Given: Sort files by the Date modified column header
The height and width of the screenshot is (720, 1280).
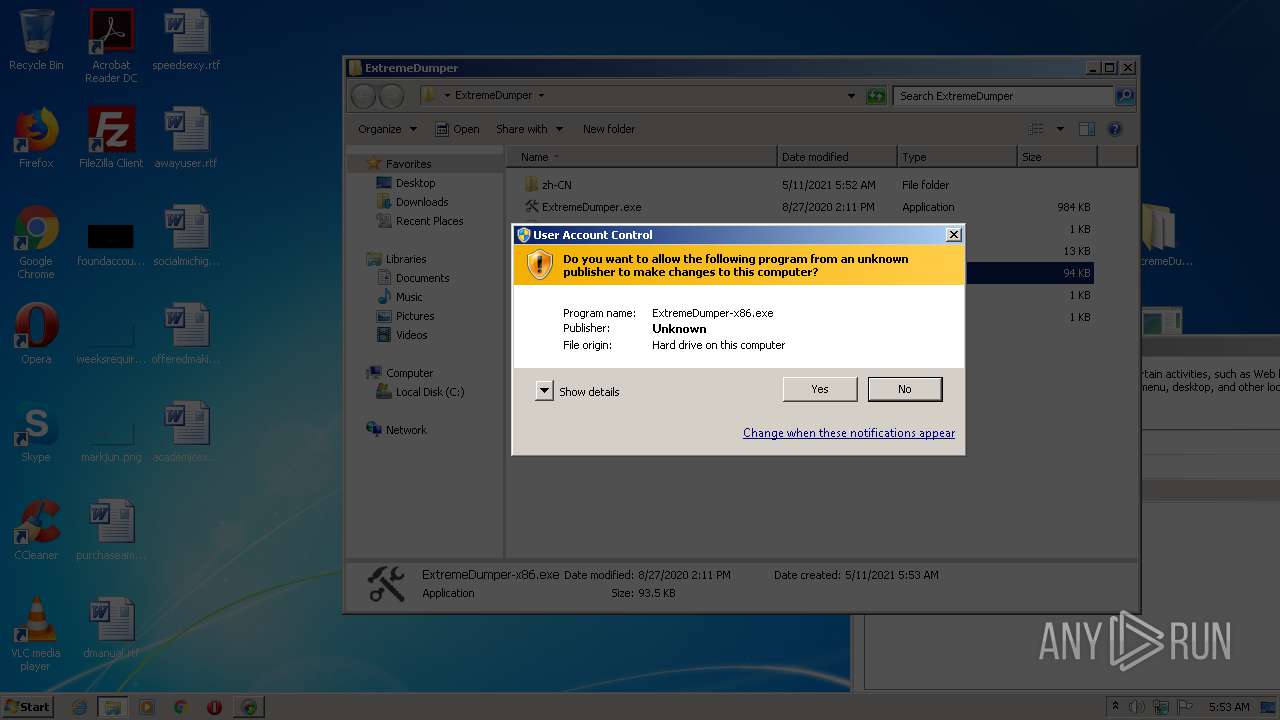Looking at the screenshot, I should [x=837, y=157].
